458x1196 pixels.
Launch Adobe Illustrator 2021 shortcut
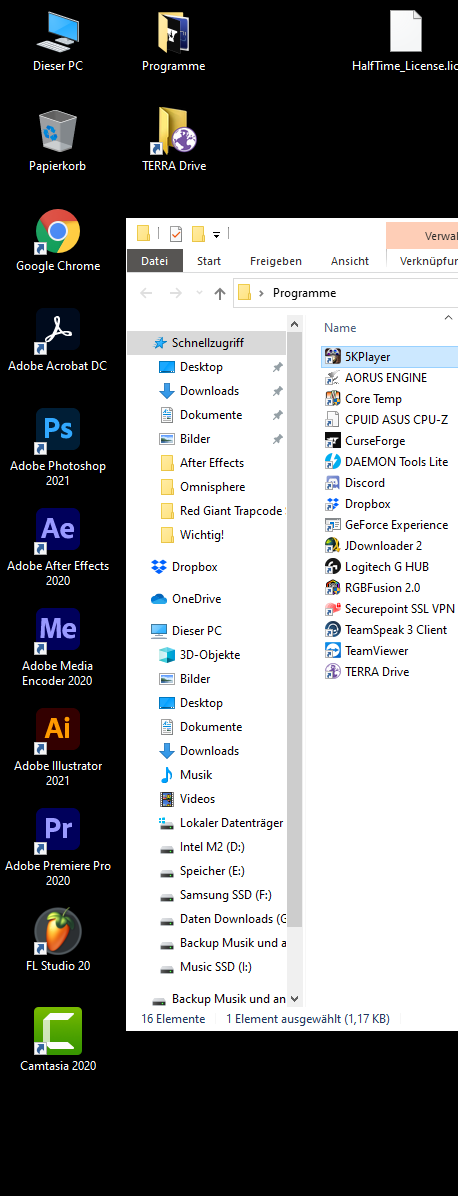click(x=58, y=748)
